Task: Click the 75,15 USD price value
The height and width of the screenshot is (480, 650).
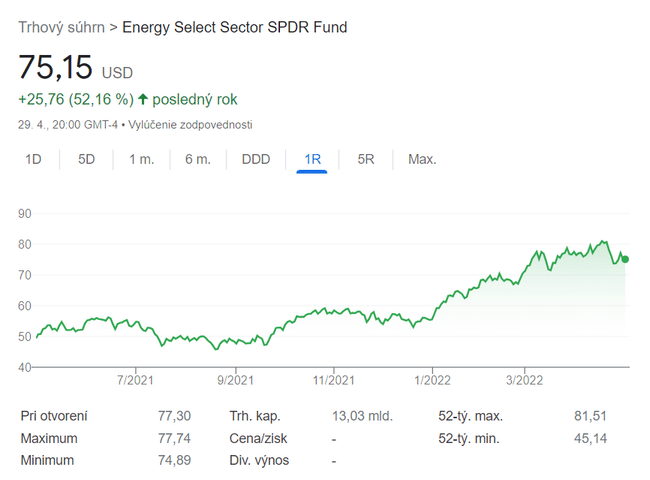Action: click(x=56, y=68)
